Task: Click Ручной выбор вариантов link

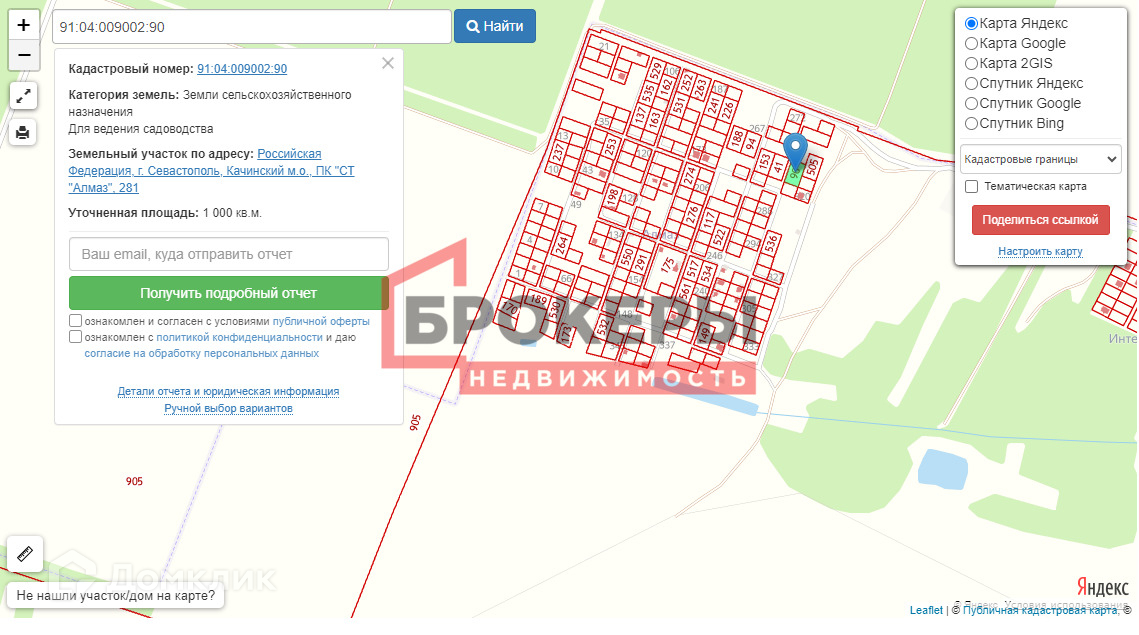Action: pyautogui.click(x=228, y=408)
